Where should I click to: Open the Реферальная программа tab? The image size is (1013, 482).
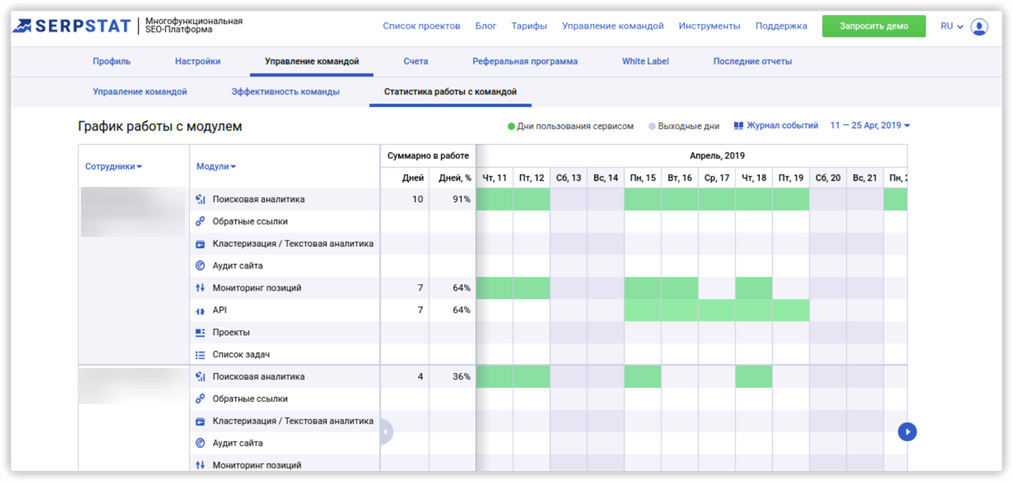coord(525,61)
